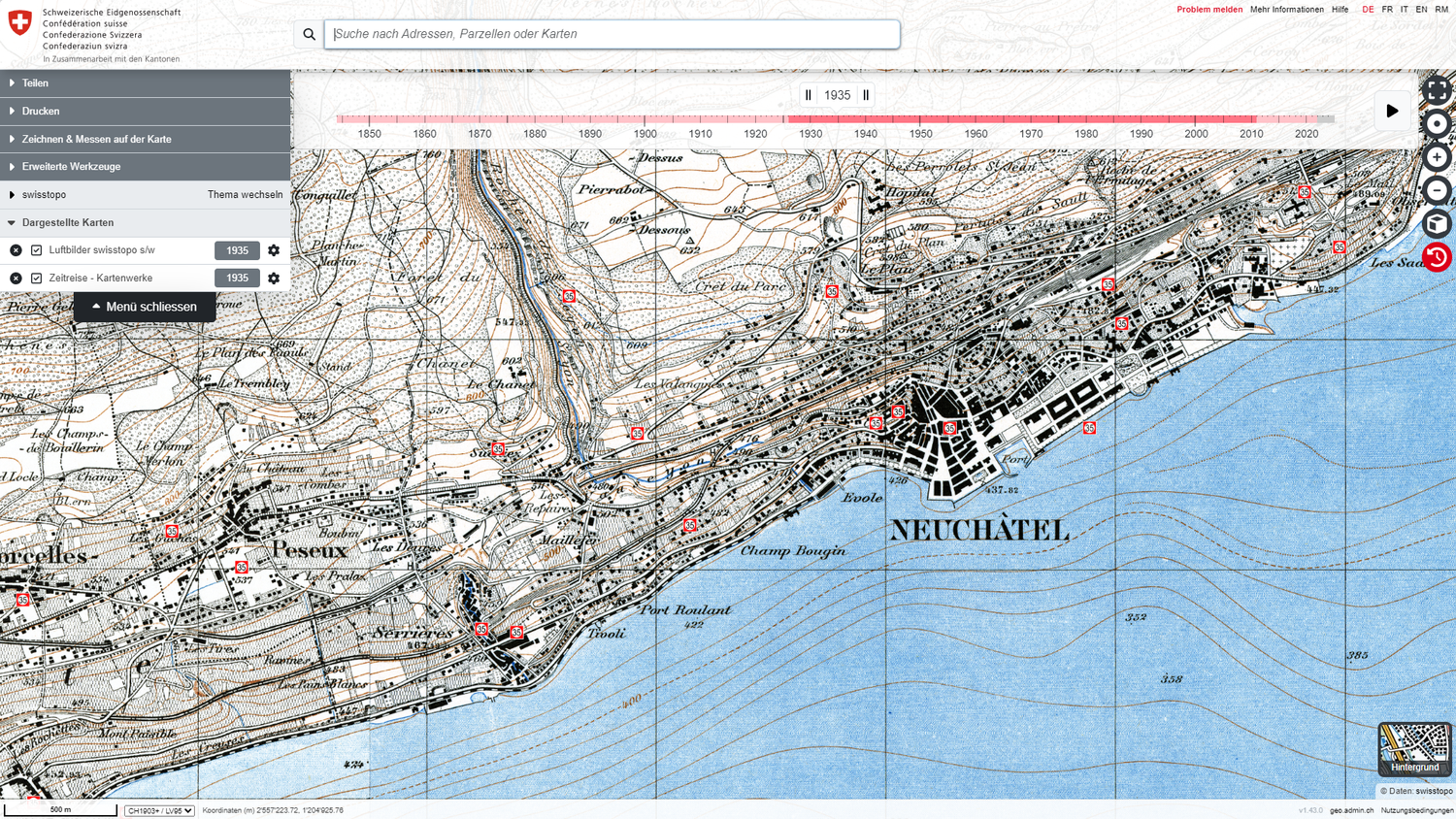Click the zoom out icon
Image resolution: width=1456 pixels, height=819 pixels.
point(1437,190)
